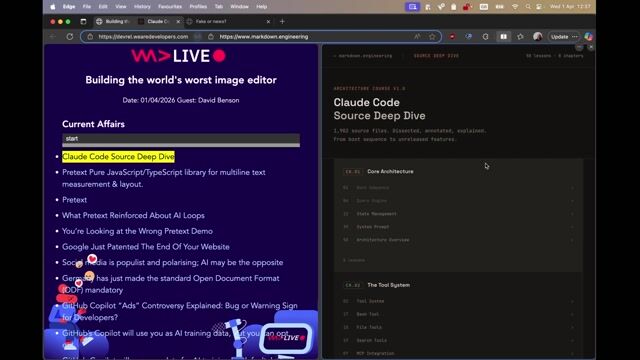Open the Copilot sidebar icon
Image resolution: width=640 pixels, height=360 pixels.
pos(588,37)
